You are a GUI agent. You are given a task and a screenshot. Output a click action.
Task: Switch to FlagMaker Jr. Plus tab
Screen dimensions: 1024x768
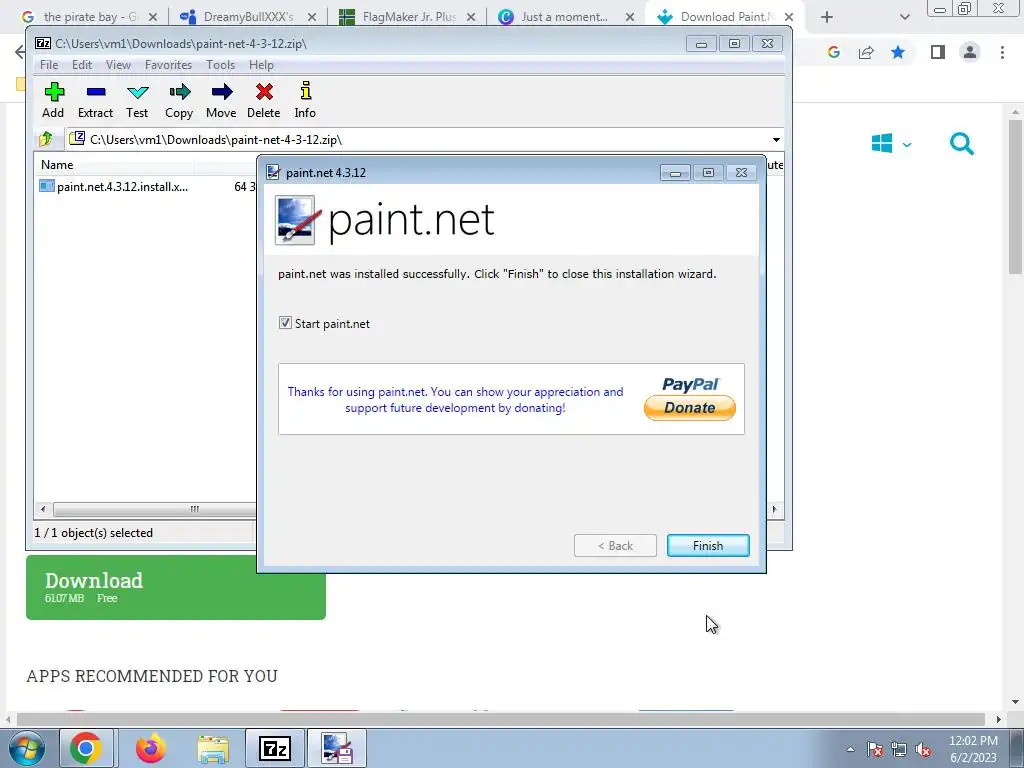(408, 17)
